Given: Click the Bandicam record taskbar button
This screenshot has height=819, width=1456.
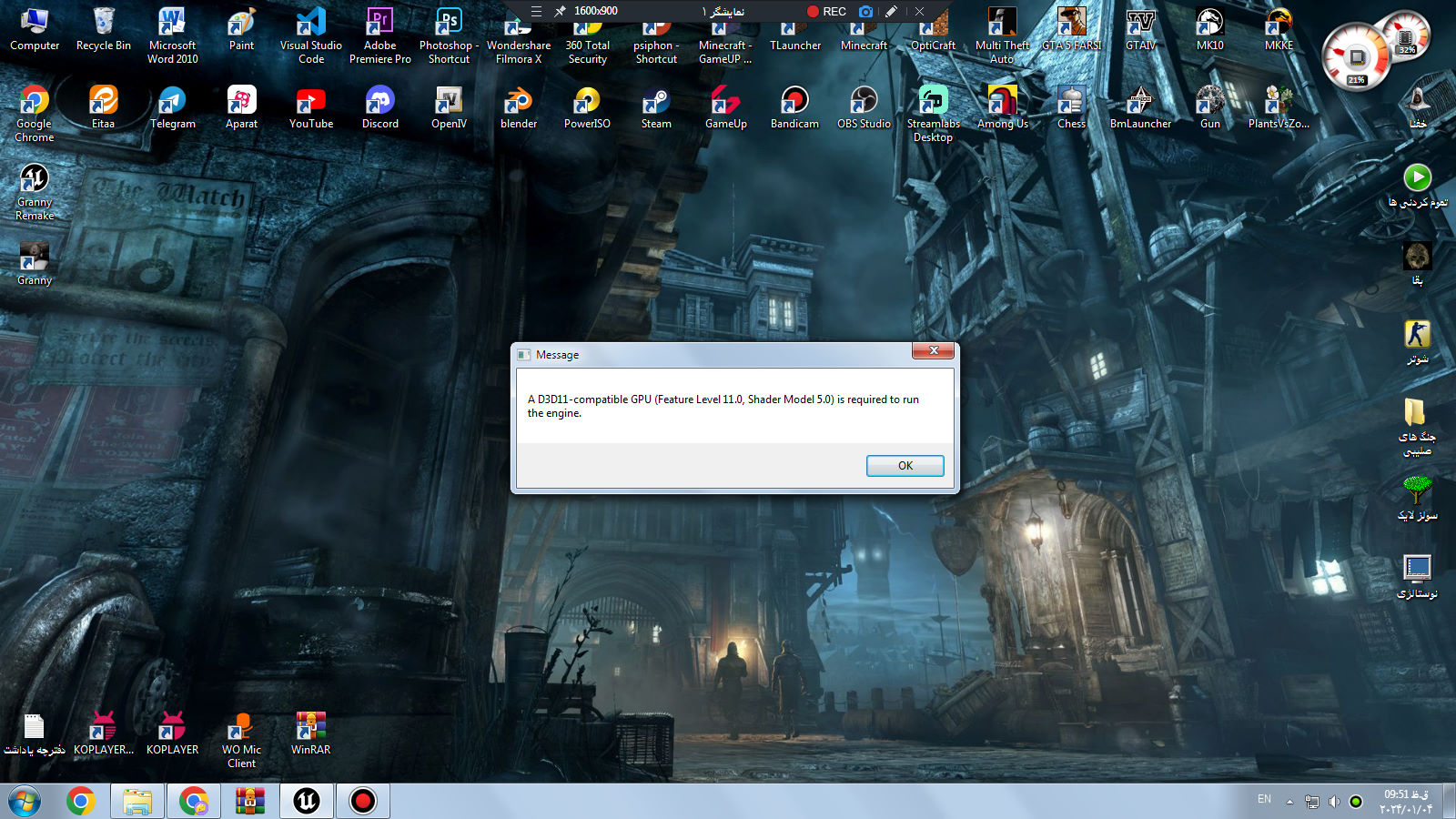Looking at the screenshot, I should tap(363, 801).
